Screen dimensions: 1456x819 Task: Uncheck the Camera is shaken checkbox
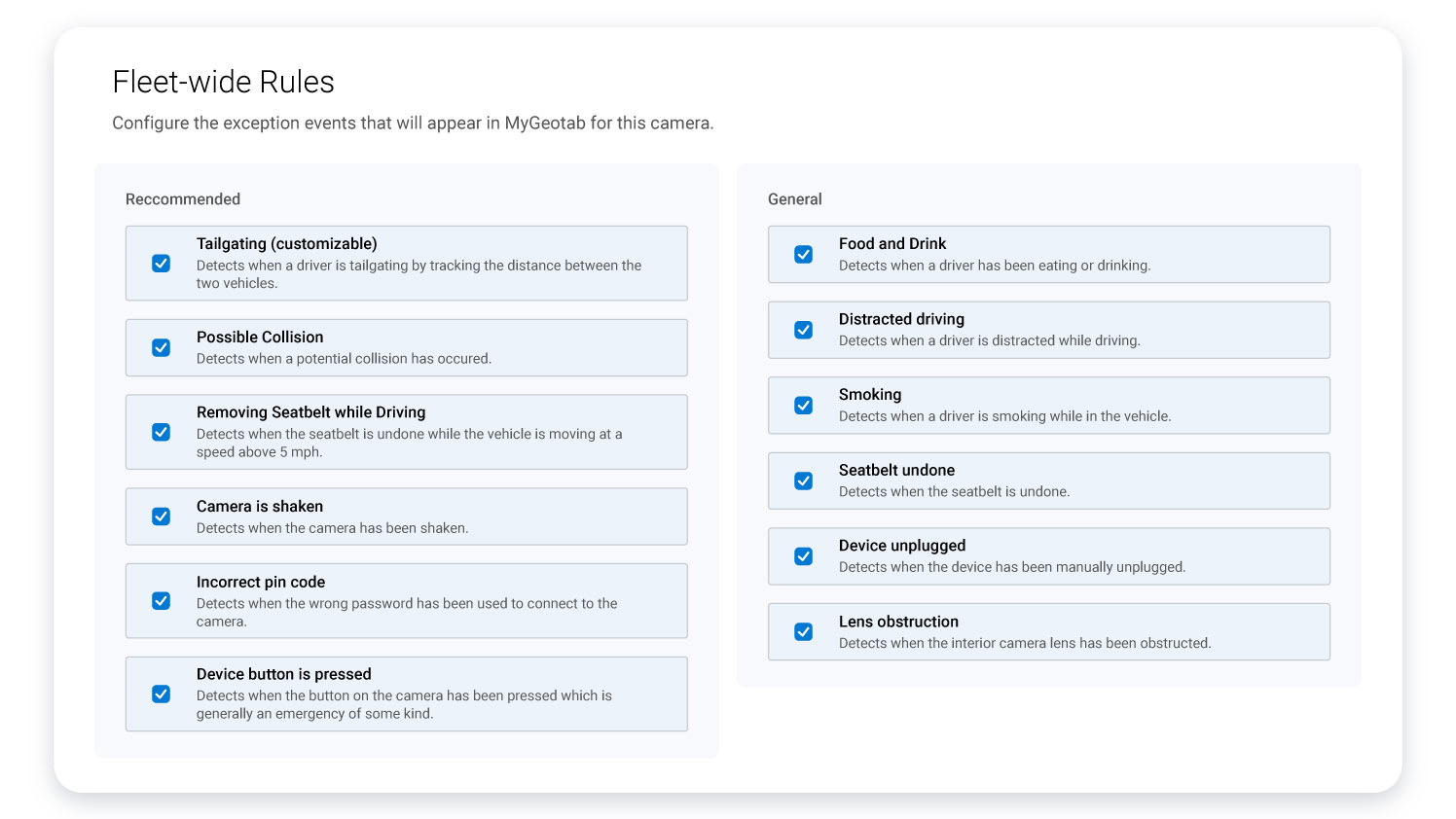click(x=162, y=516)
